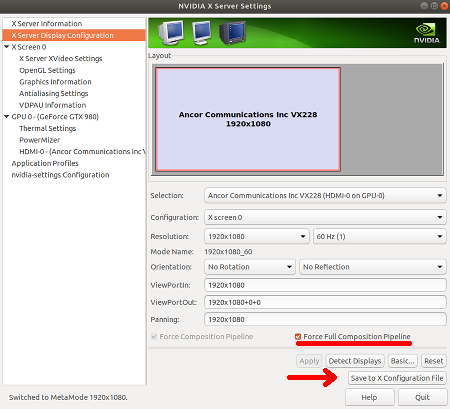Click the first CRT monitor banner icon
The image size is (450, 409).
[171, 33]
